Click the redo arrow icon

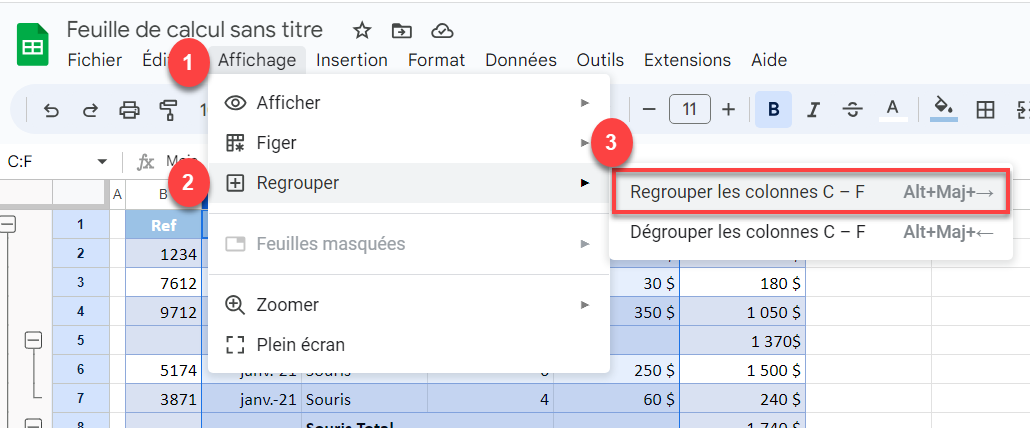90,110
